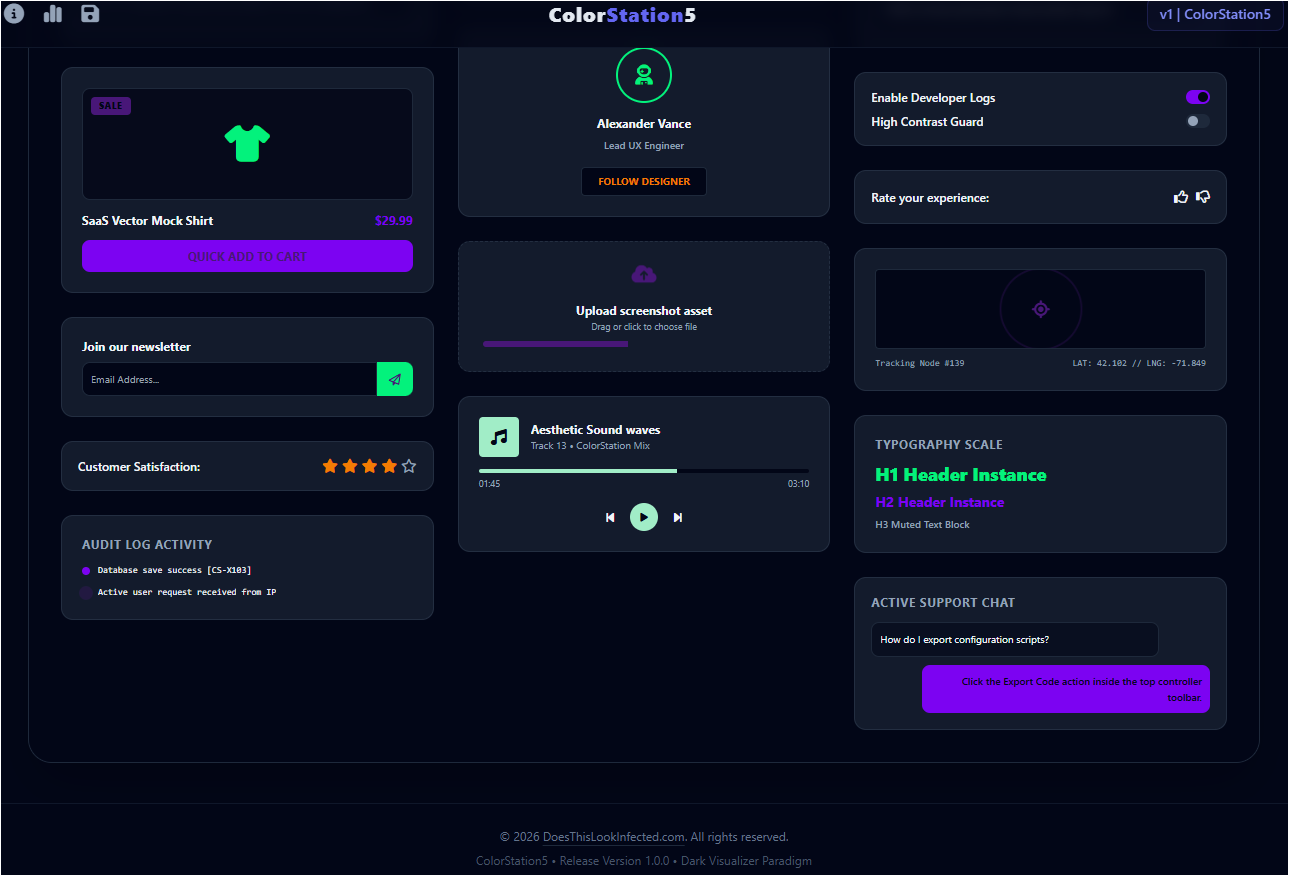Click the v1 | ColorStation5 version button
The width and height of the screenshot is (1289, 876).
pyautogui.click(x=1215, y=15)
